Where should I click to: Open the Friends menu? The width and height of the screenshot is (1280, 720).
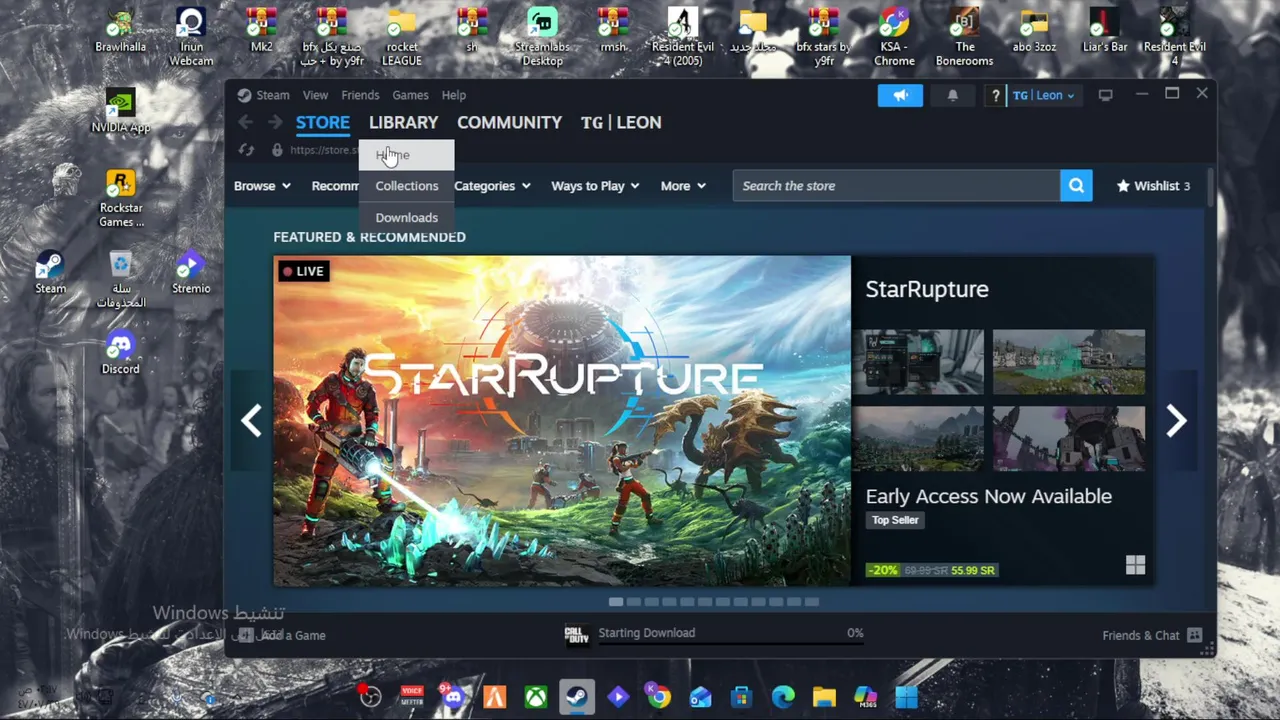click(360, 95)
